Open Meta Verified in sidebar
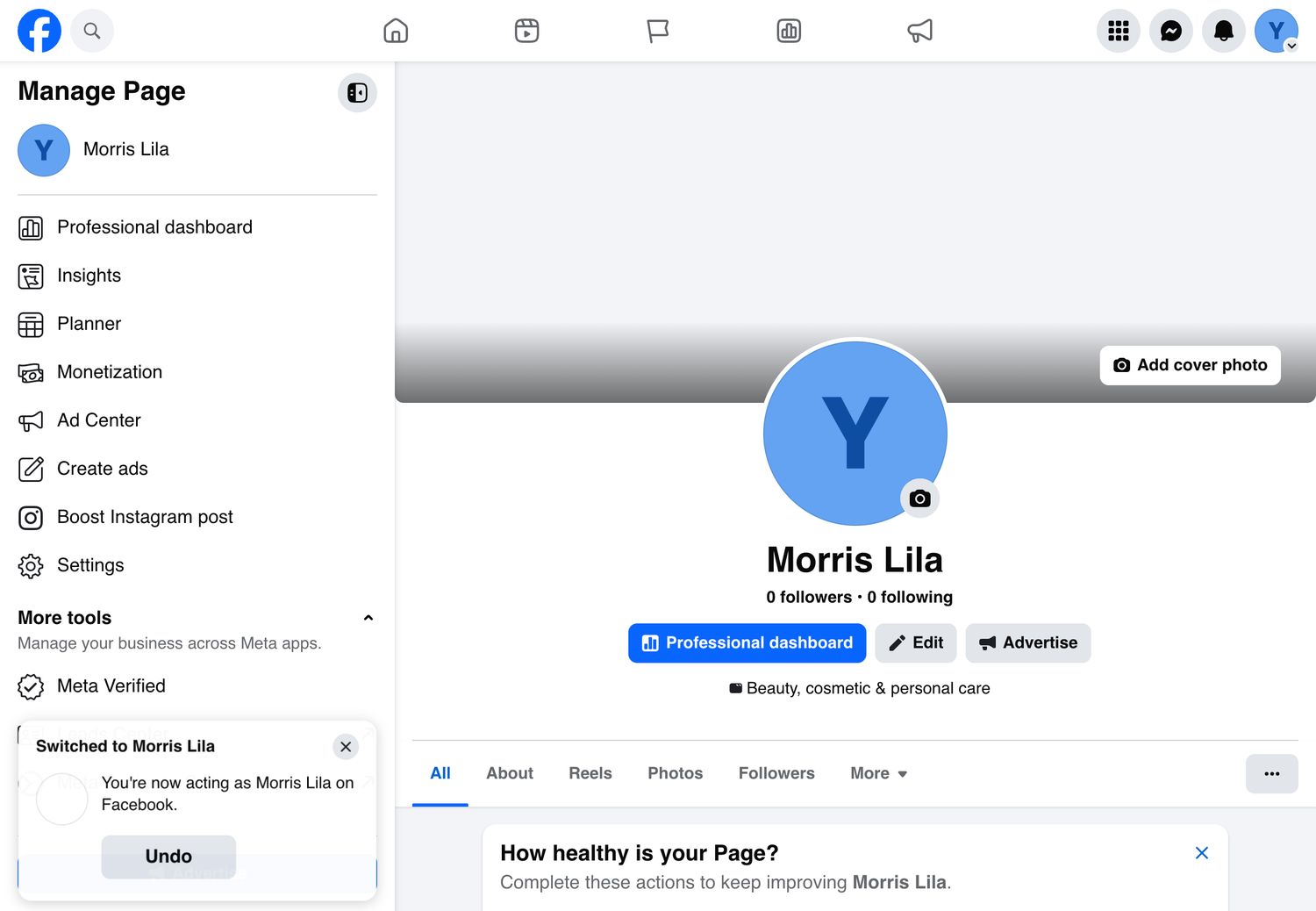Viewport: 1316px width, 911px height. [x=197, y=686]
